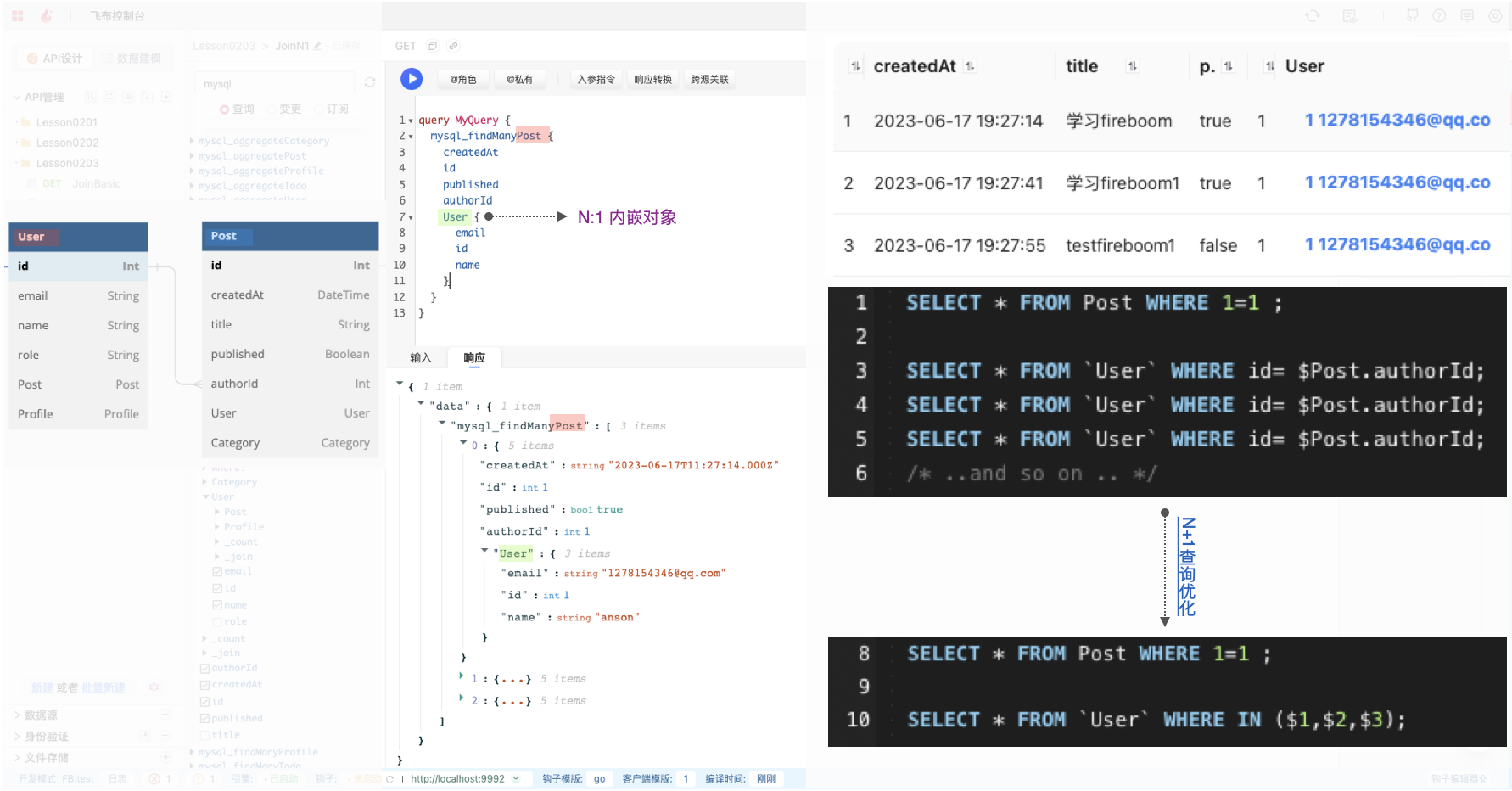Select the 变更 radio option
The width and height of the screenshot is (1512, 791).
coord(273,109)
